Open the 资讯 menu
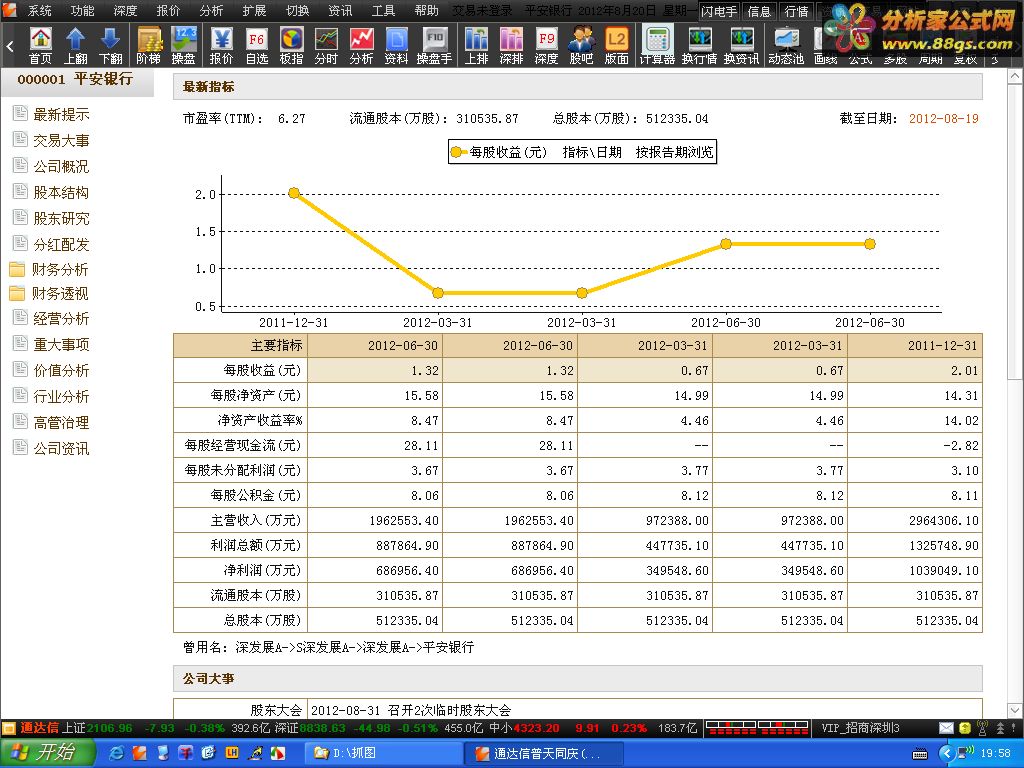 point(340,10)
